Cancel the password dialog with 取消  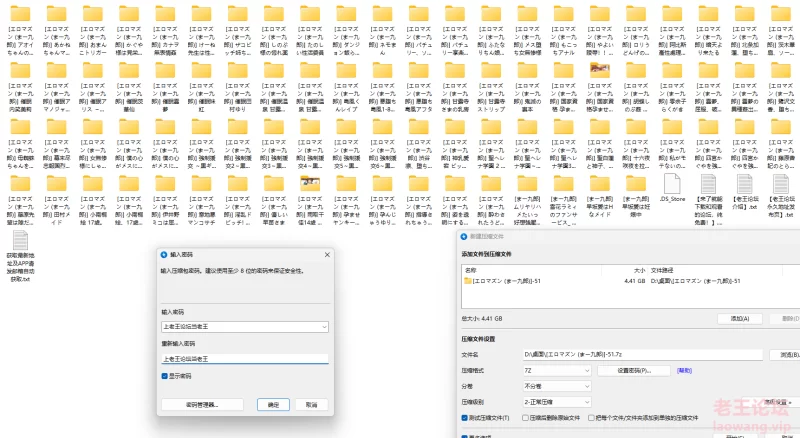311,404
